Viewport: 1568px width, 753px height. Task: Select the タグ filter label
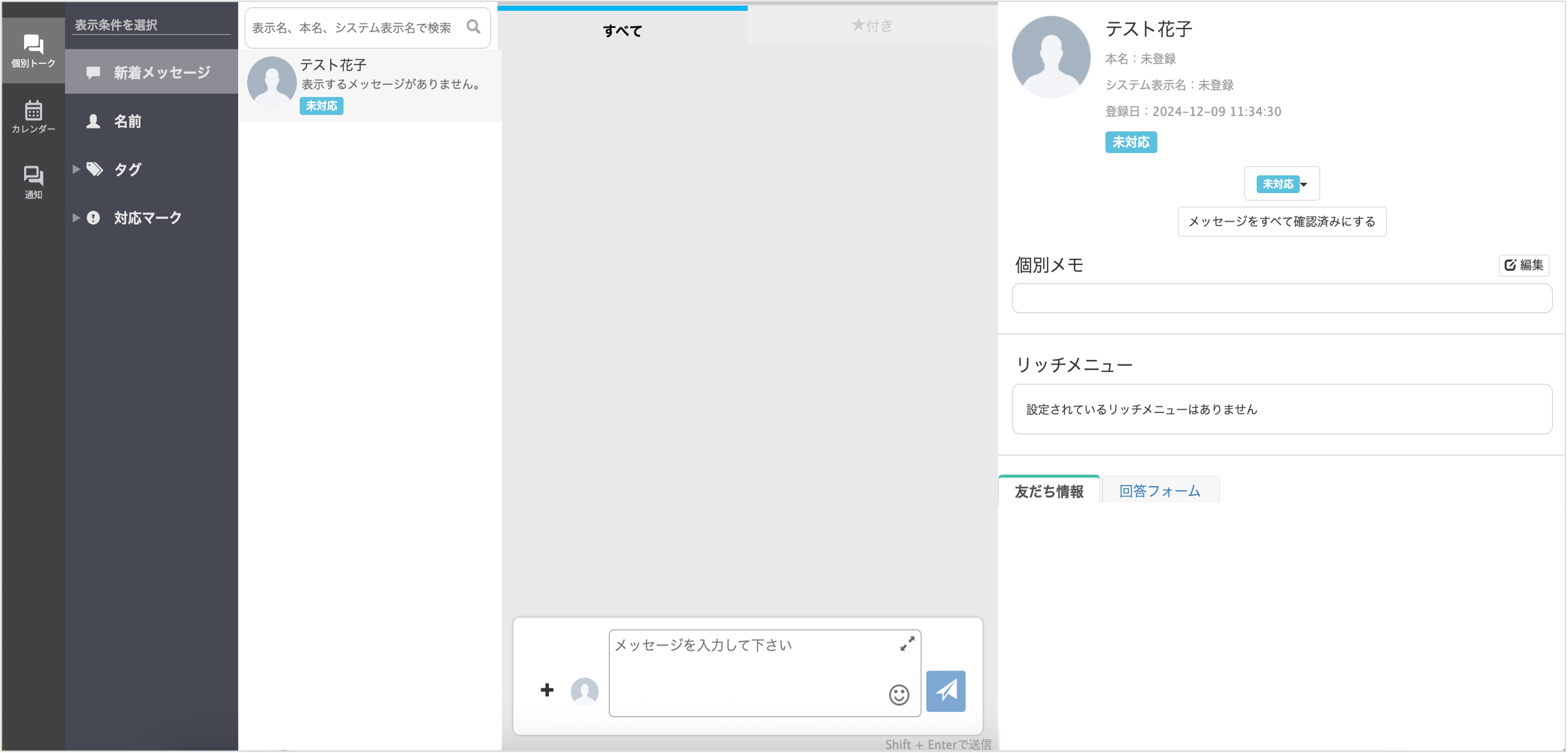pos(127,169)
